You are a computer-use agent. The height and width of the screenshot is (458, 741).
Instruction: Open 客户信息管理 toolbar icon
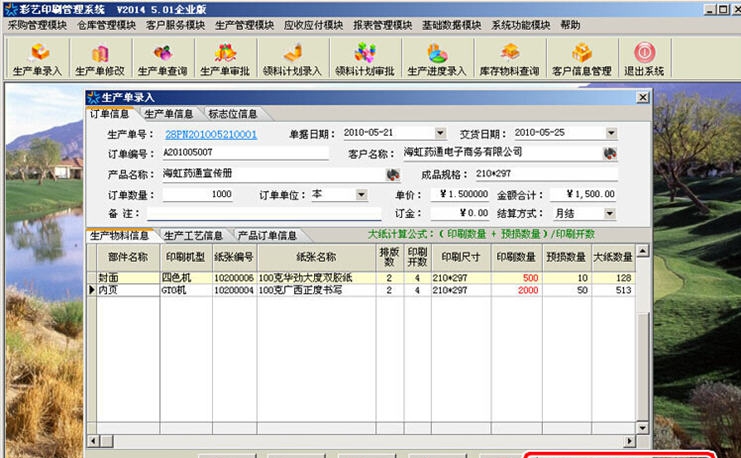click(582, 59)
